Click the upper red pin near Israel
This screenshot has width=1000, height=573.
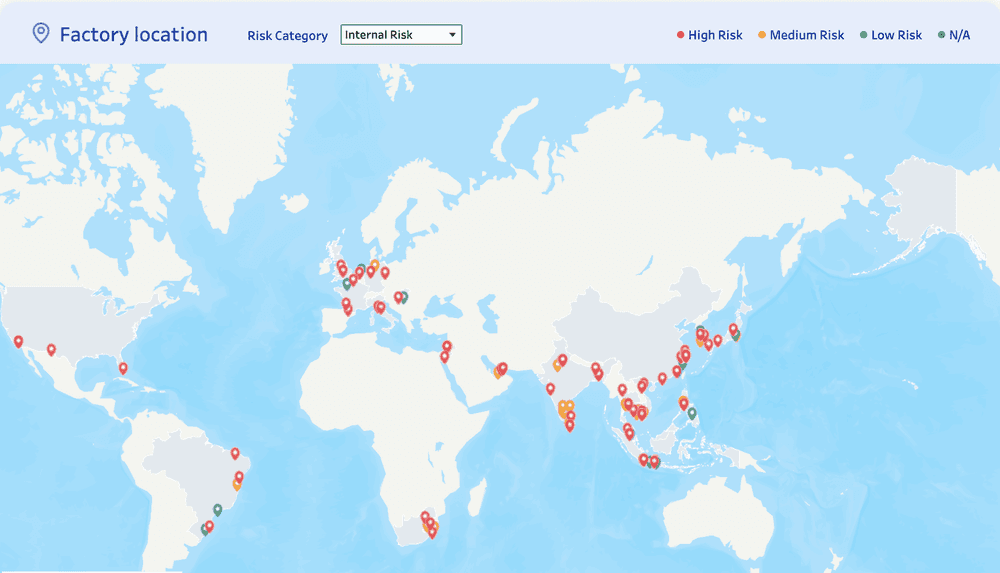coord(447,347)
